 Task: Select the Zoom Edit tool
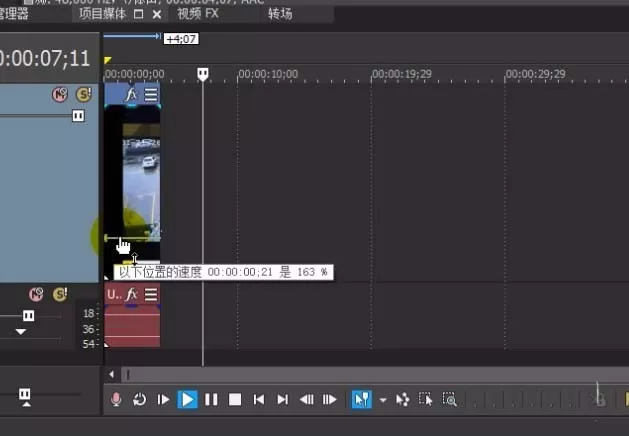click(x=449, y=399)
